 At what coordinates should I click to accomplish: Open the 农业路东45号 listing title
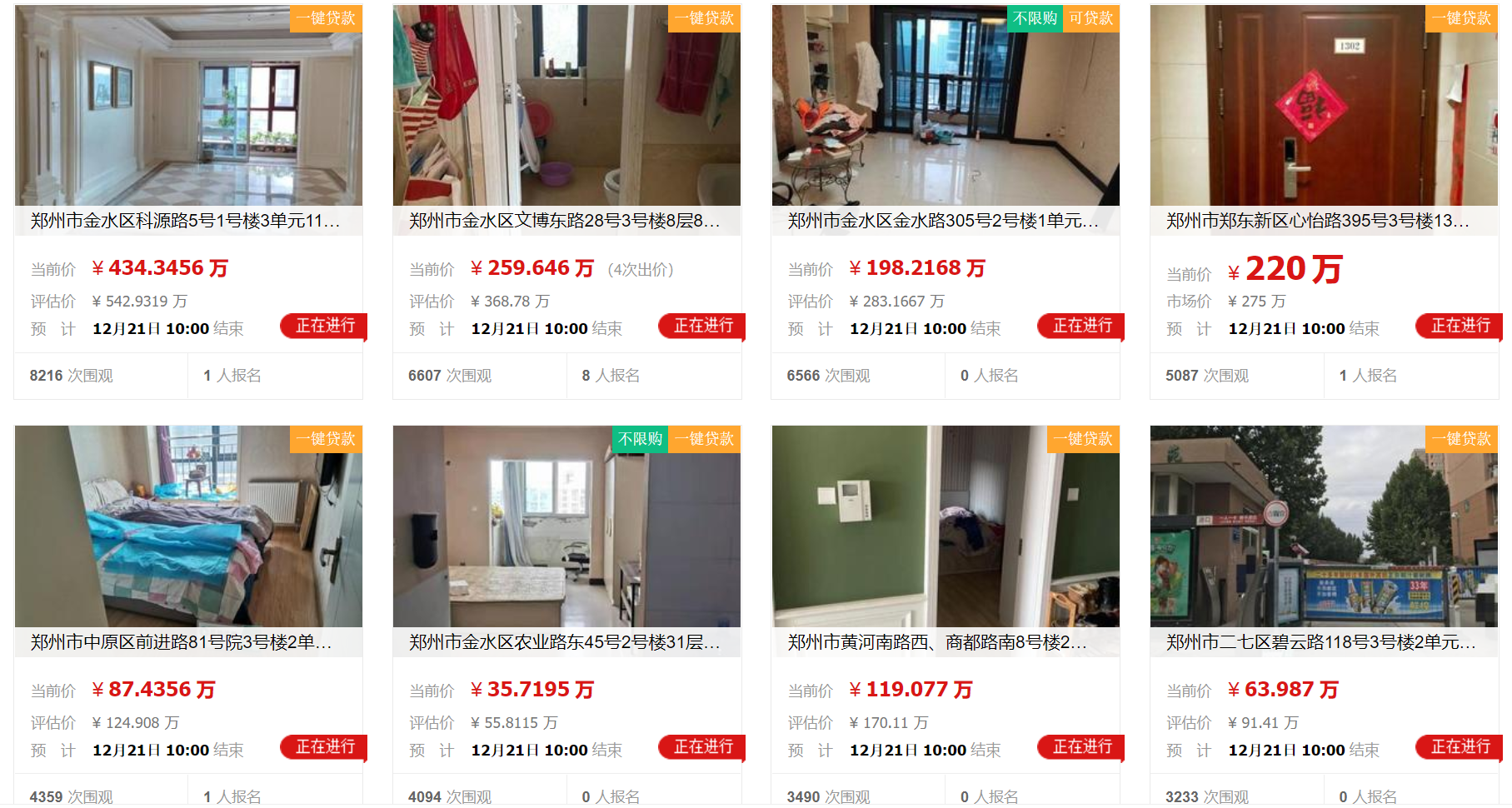(x=565, y=642)
